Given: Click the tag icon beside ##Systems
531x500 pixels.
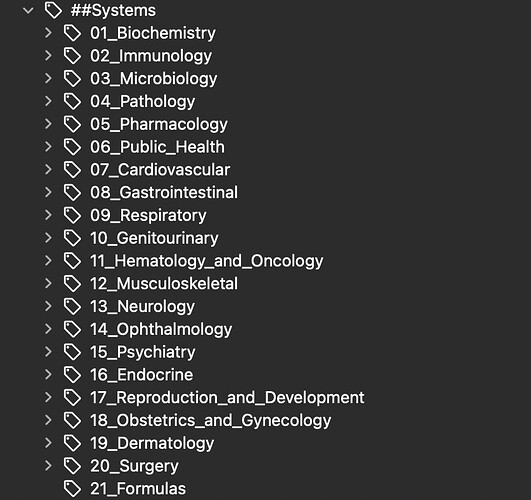Looking at the screenshot, I should point(53,10).
